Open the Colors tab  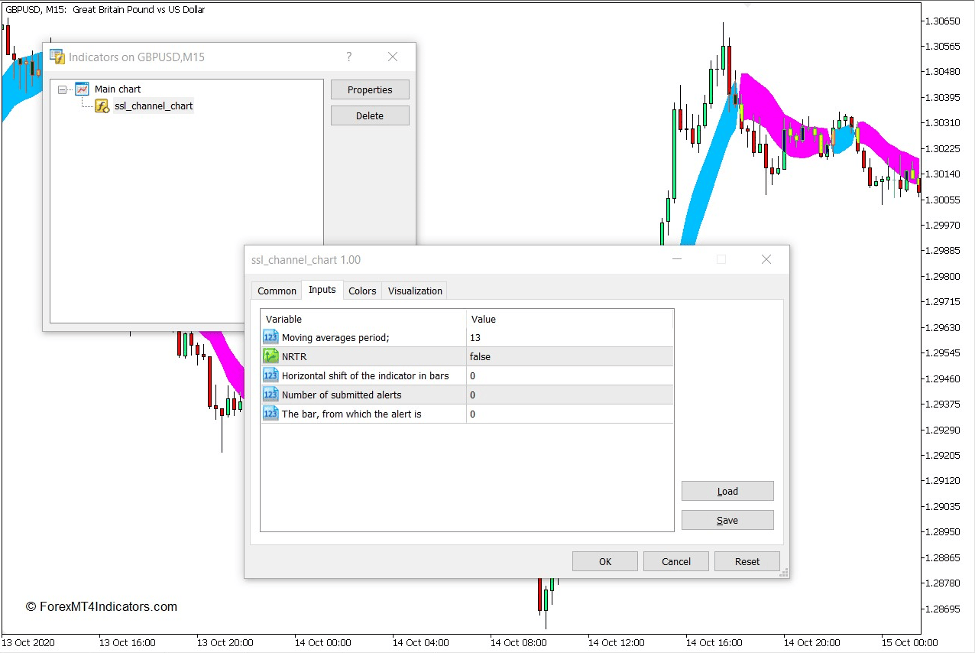tap(362, 290)
